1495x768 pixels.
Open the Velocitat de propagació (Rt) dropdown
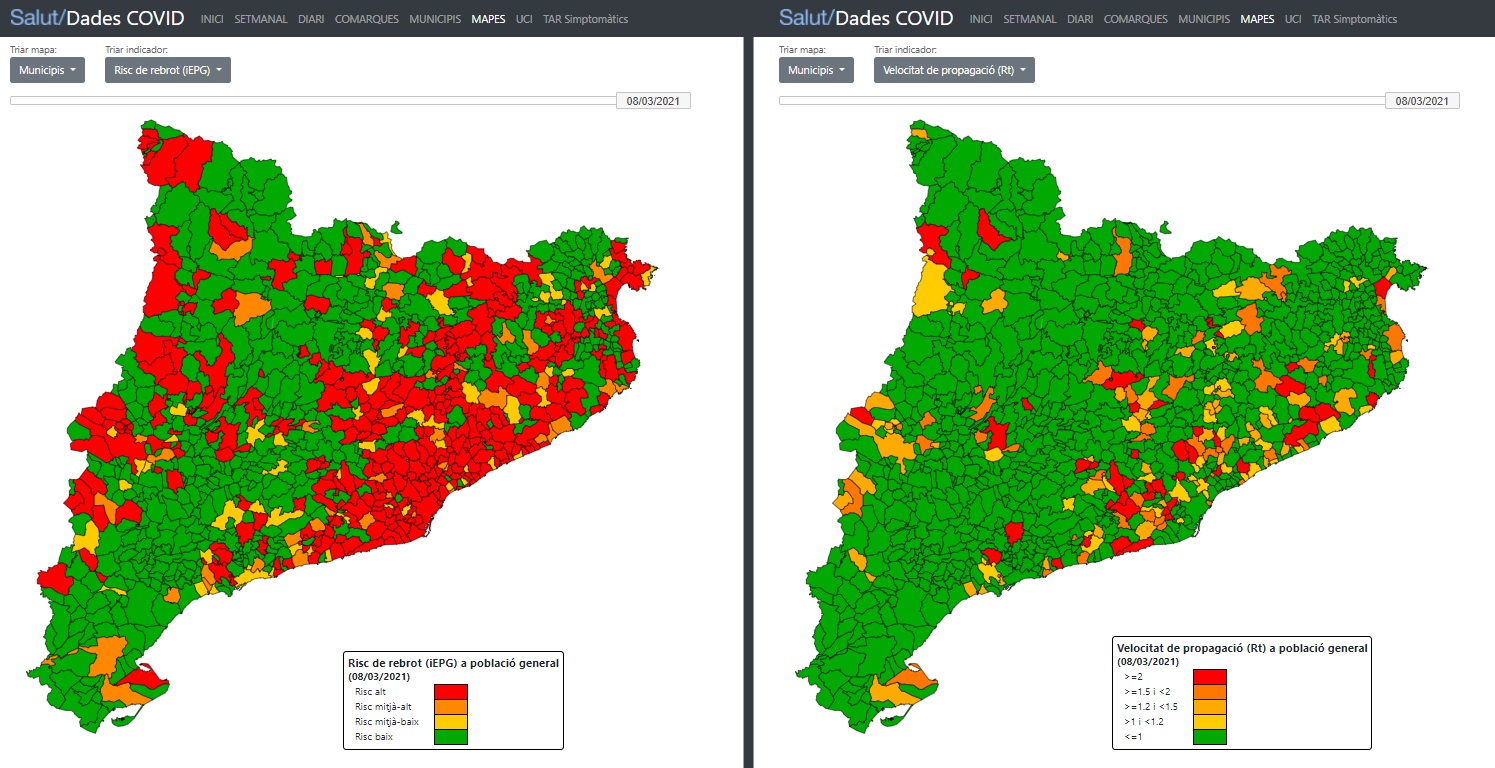[954, 70]
